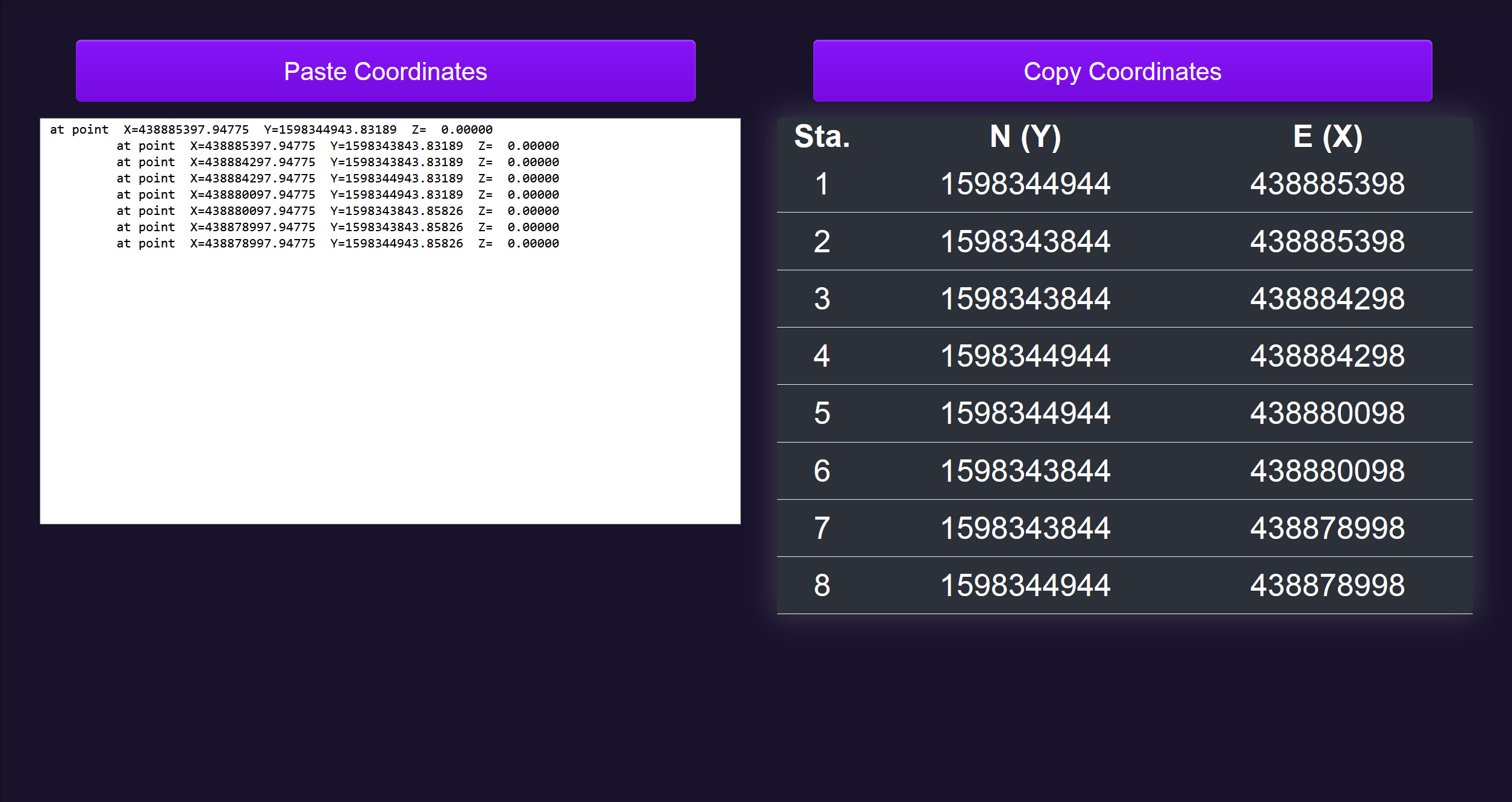
Task: Click the E (X) column header
Action: coord(1327,136)
